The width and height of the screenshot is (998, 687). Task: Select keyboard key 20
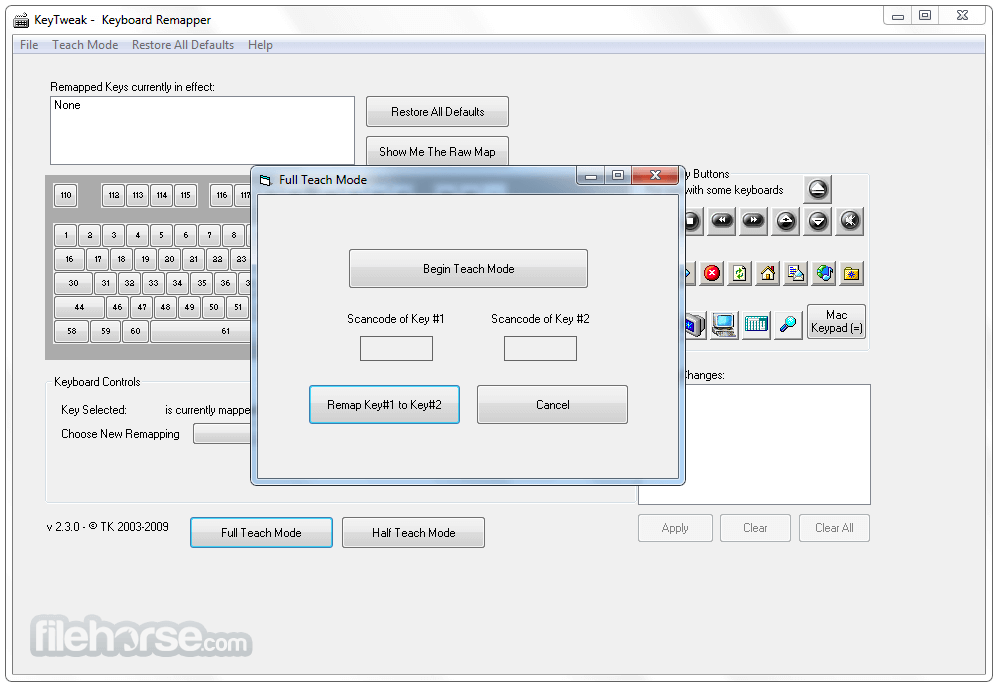click(x=169, y=259)
